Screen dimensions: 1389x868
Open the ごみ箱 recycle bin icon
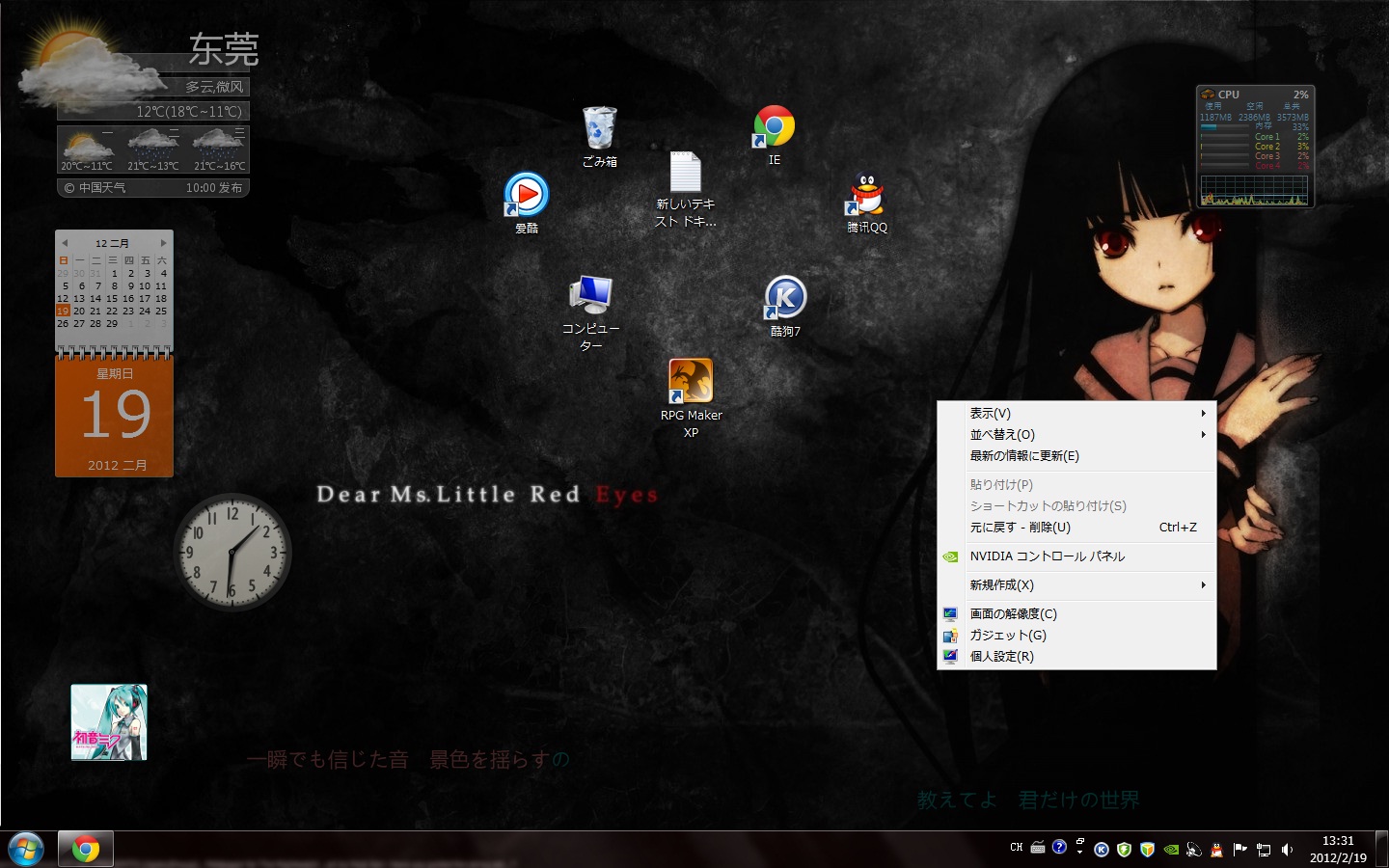599,136
